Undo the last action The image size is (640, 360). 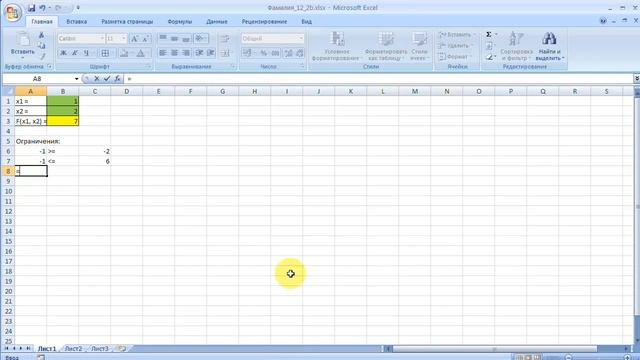point(42,8)
